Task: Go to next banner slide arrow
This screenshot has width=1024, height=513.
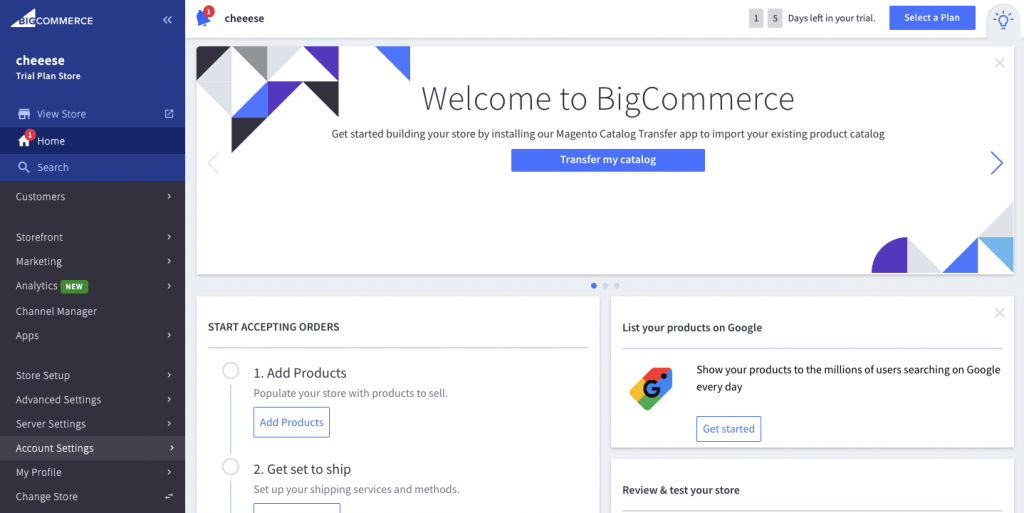Action: tap(996, 163)
